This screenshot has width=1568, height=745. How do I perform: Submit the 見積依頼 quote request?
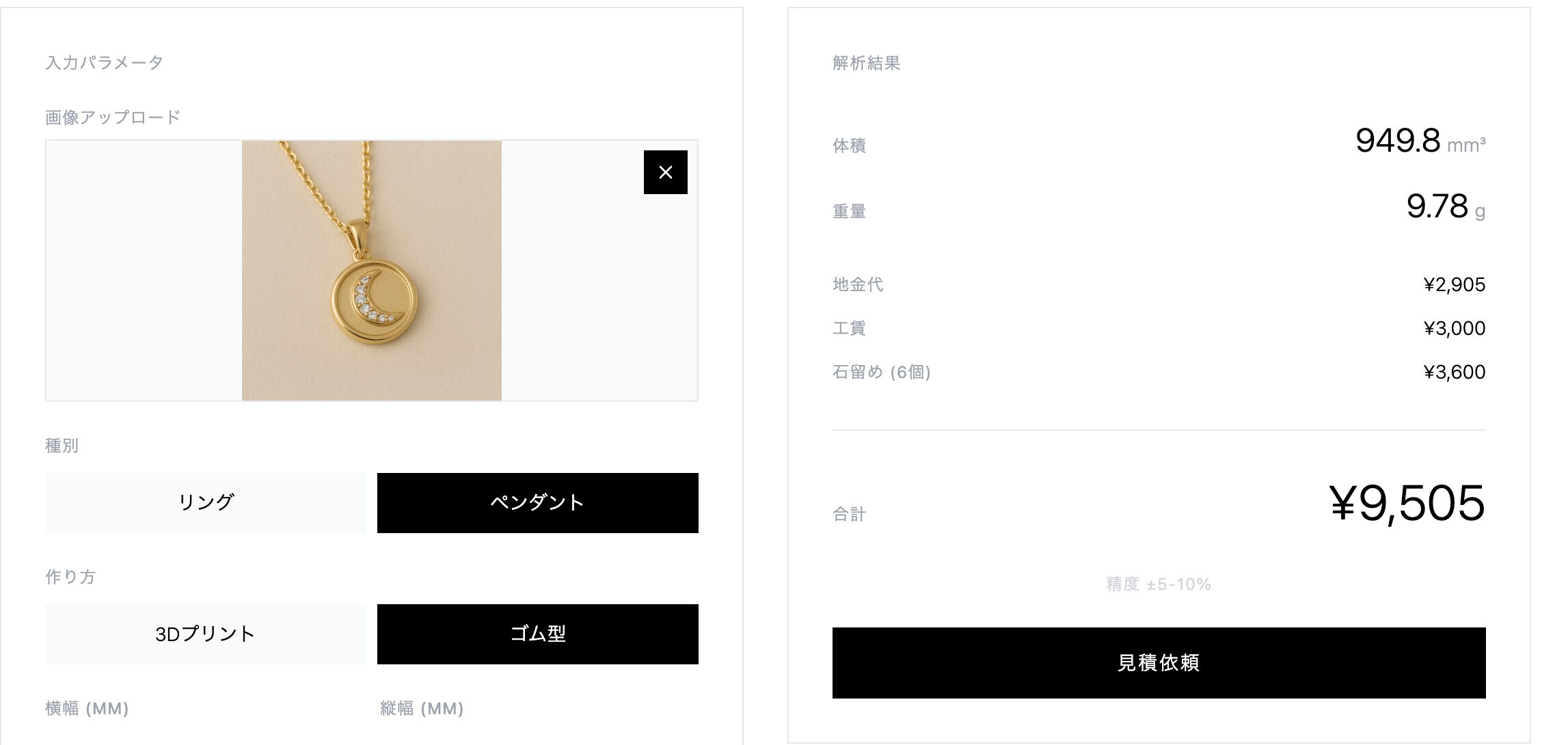click(x=1159, y=663)
